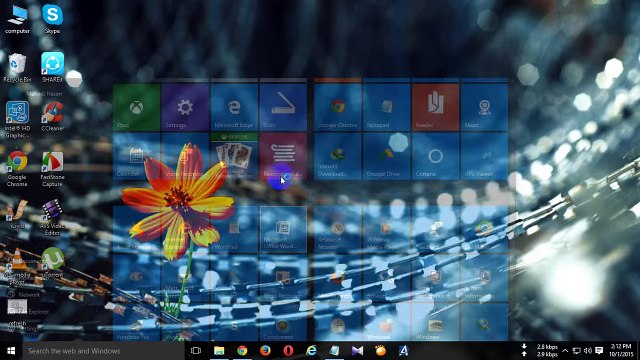Open the purple Settings tile
Viewport: 640px width, 360px height.
(185, 107)
